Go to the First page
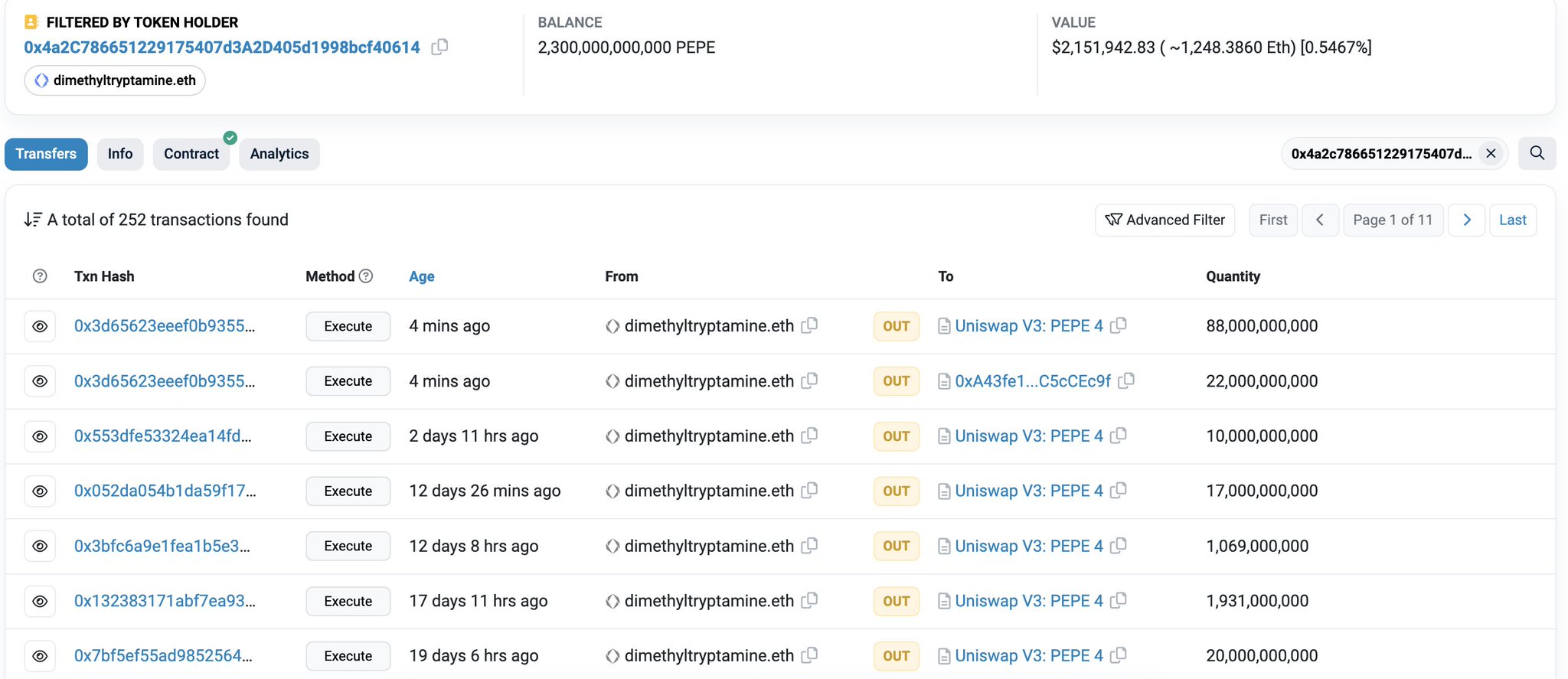The height and width of the screenshot is (679, 1568). pyautogui.click(x=1273, y=220)
